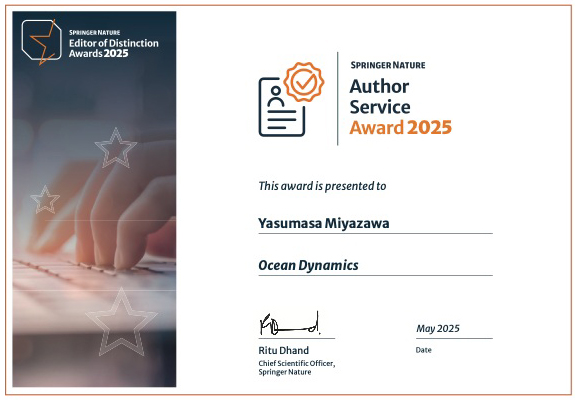
Task: Click the Springer Nature heading above Author Service
Action: click(388, 65)
